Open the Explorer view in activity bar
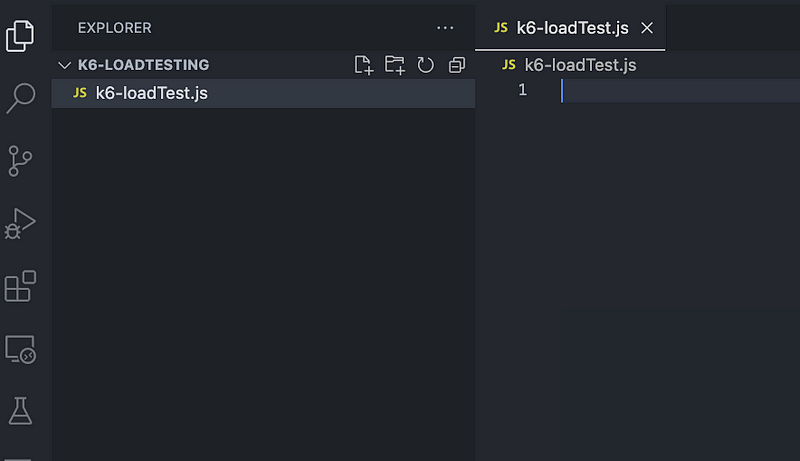 21,35
